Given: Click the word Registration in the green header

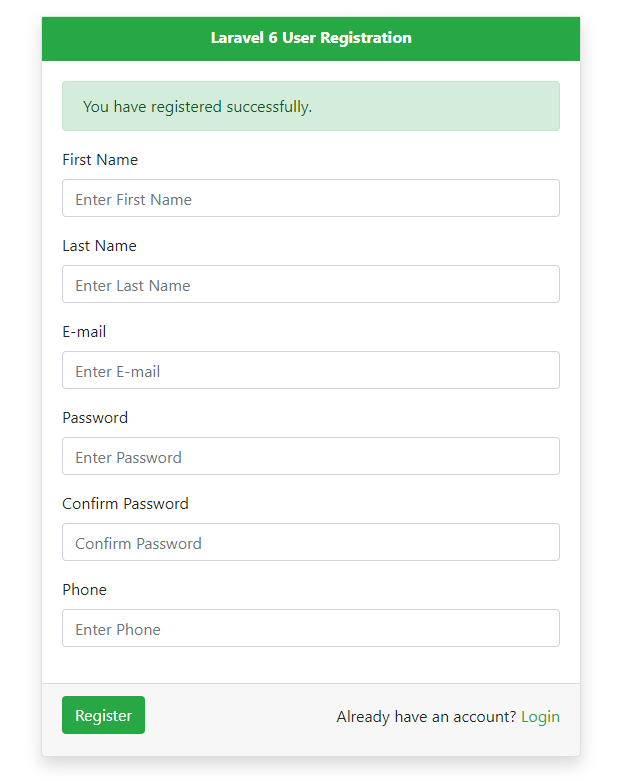Looking at the screenshot, I should 366,38.
